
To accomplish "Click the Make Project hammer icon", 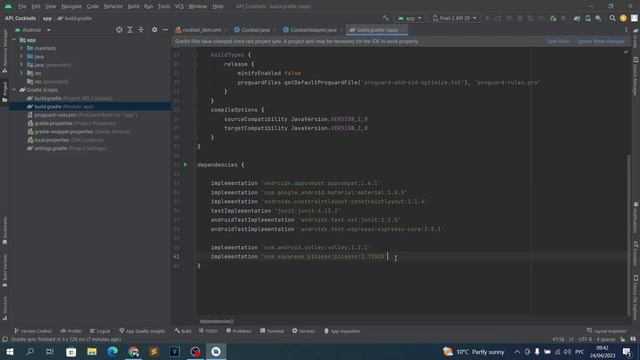I will 386,18.
